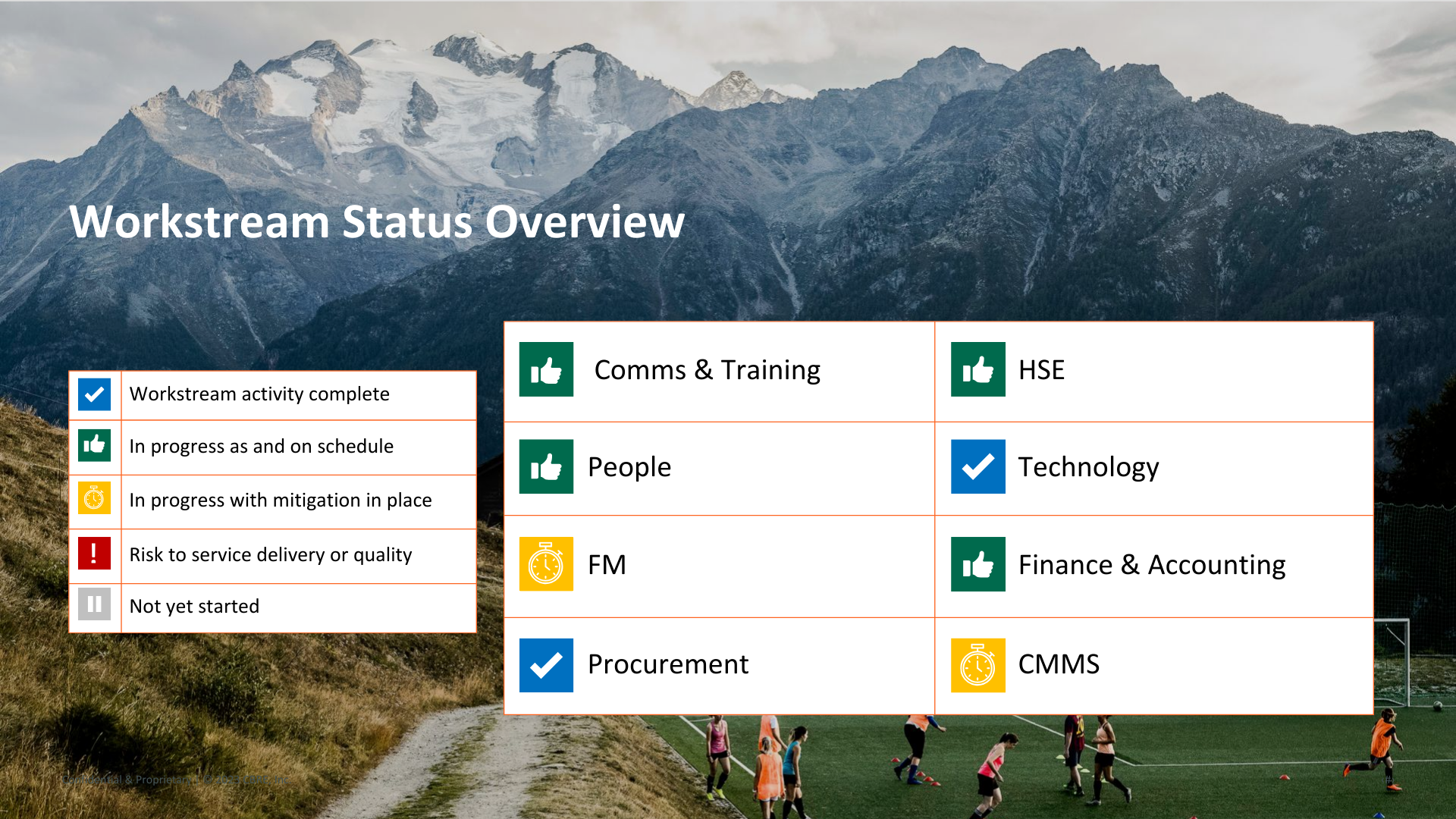Click the blue checkmark next to Procurement
Screen dimensions: 1456x819
pos(546,665)
